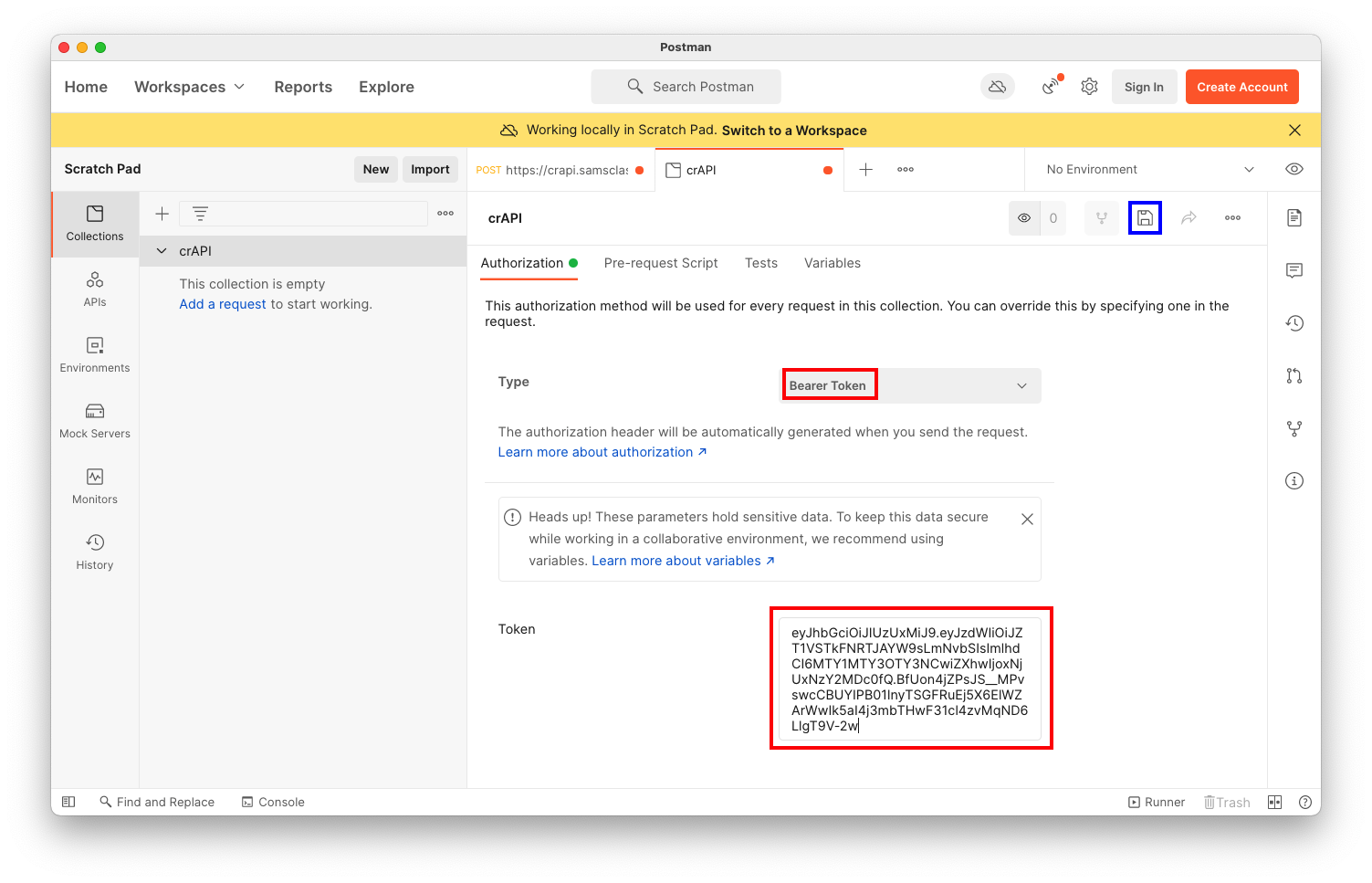Screen dimensions: 1372x883
Task: Switch to the Tests tab
Action: 761,263
